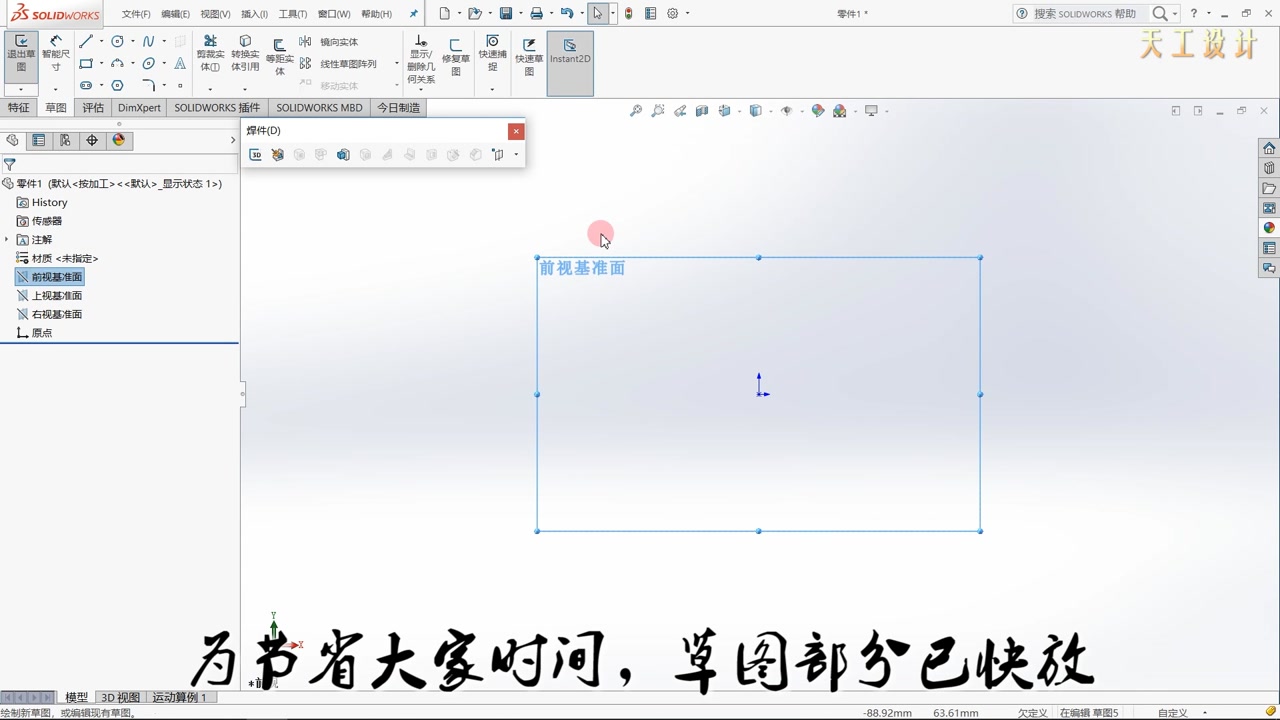The image size is (1280, 720).
Task: Click Reference Geometry icon in Weldments toolbar
Action: pos(497,154)
